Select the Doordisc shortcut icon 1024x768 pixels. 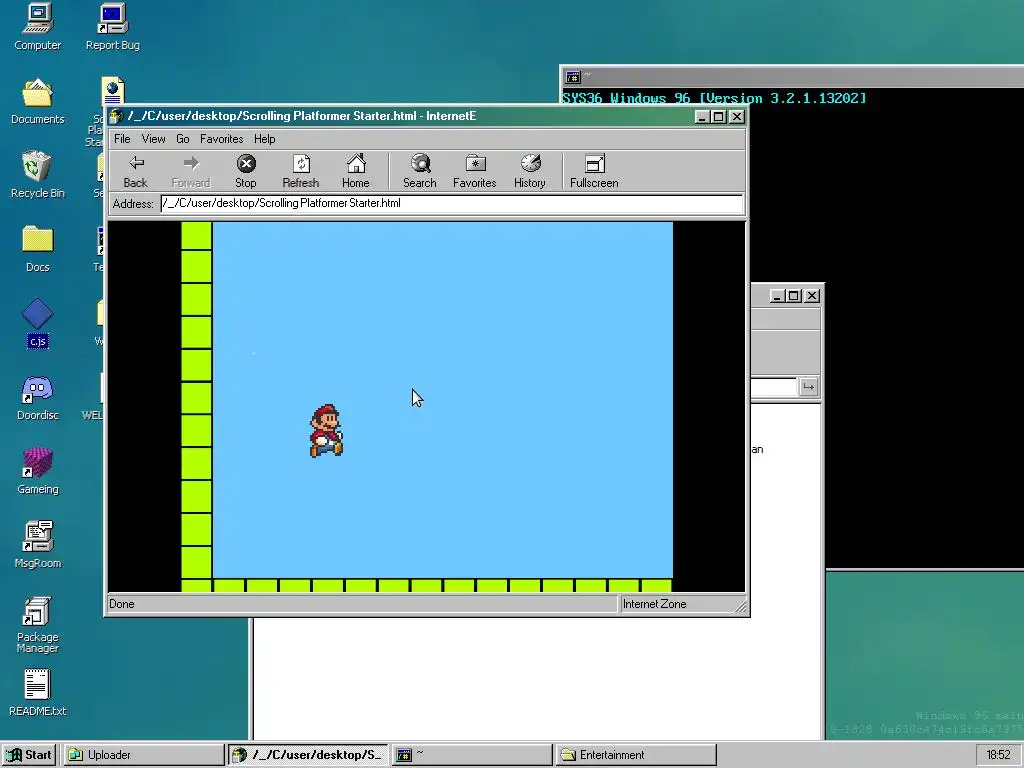[x=38, y=397]
